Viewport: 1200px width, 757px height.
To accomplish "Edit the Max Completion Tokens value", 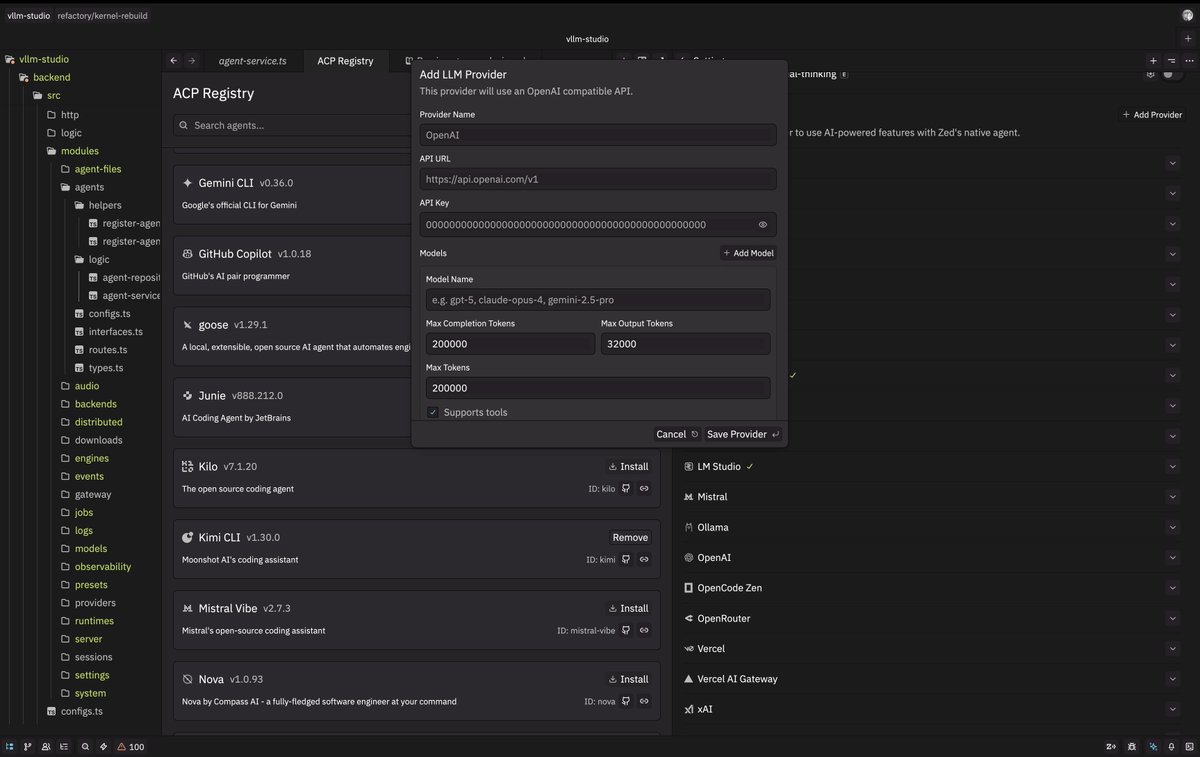I will coord(510,344).
